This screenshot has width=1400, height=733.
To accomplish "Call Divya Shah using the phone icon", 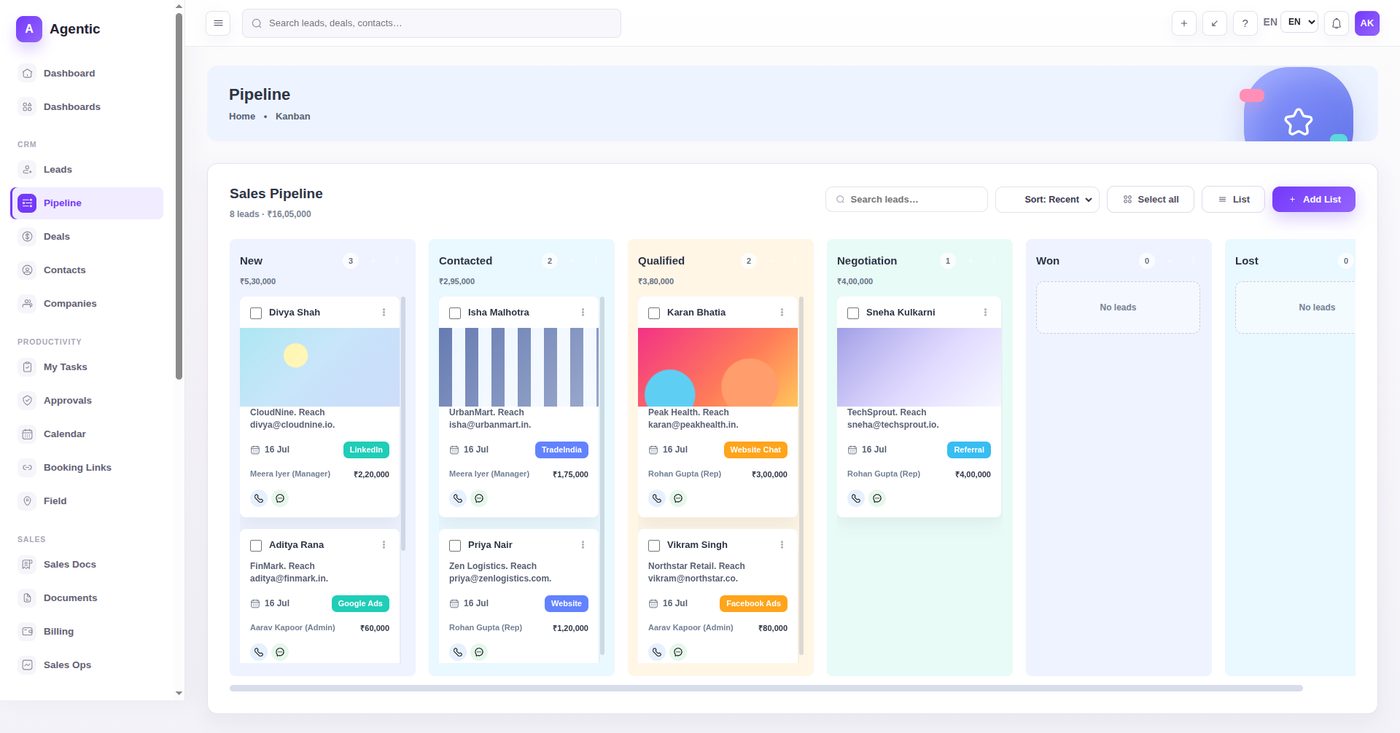I will [258, 498].
